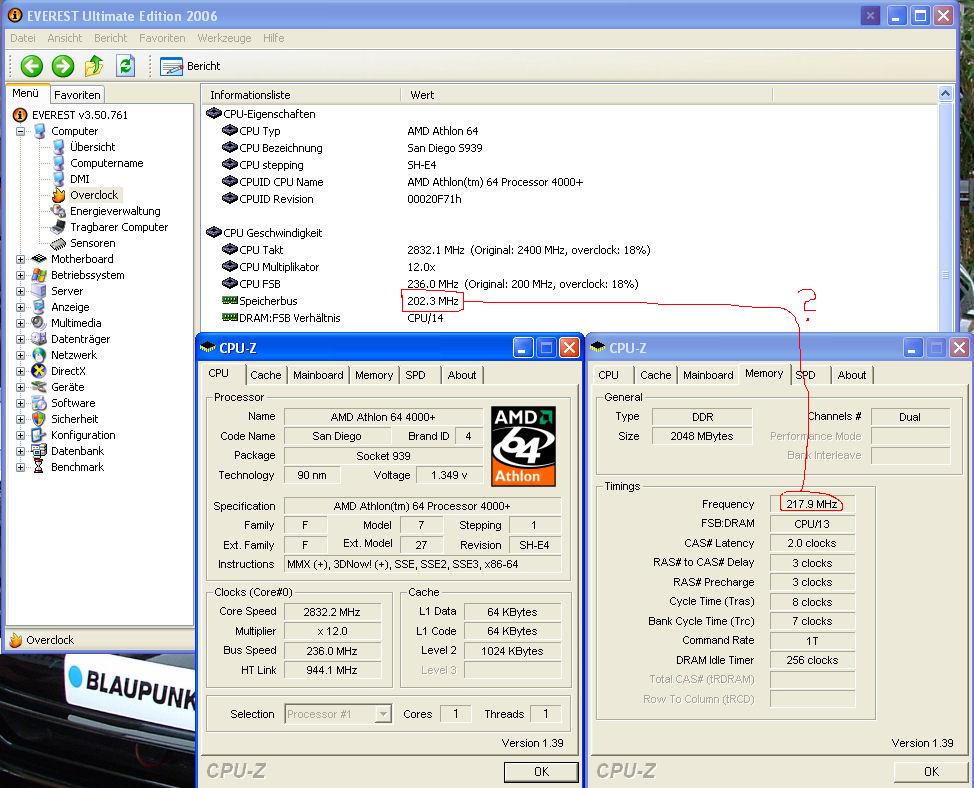Image resolution: width=974 pixels, height=788 pixels.
Task: Select Energieverwaltung tree entry
Action: 115,211
